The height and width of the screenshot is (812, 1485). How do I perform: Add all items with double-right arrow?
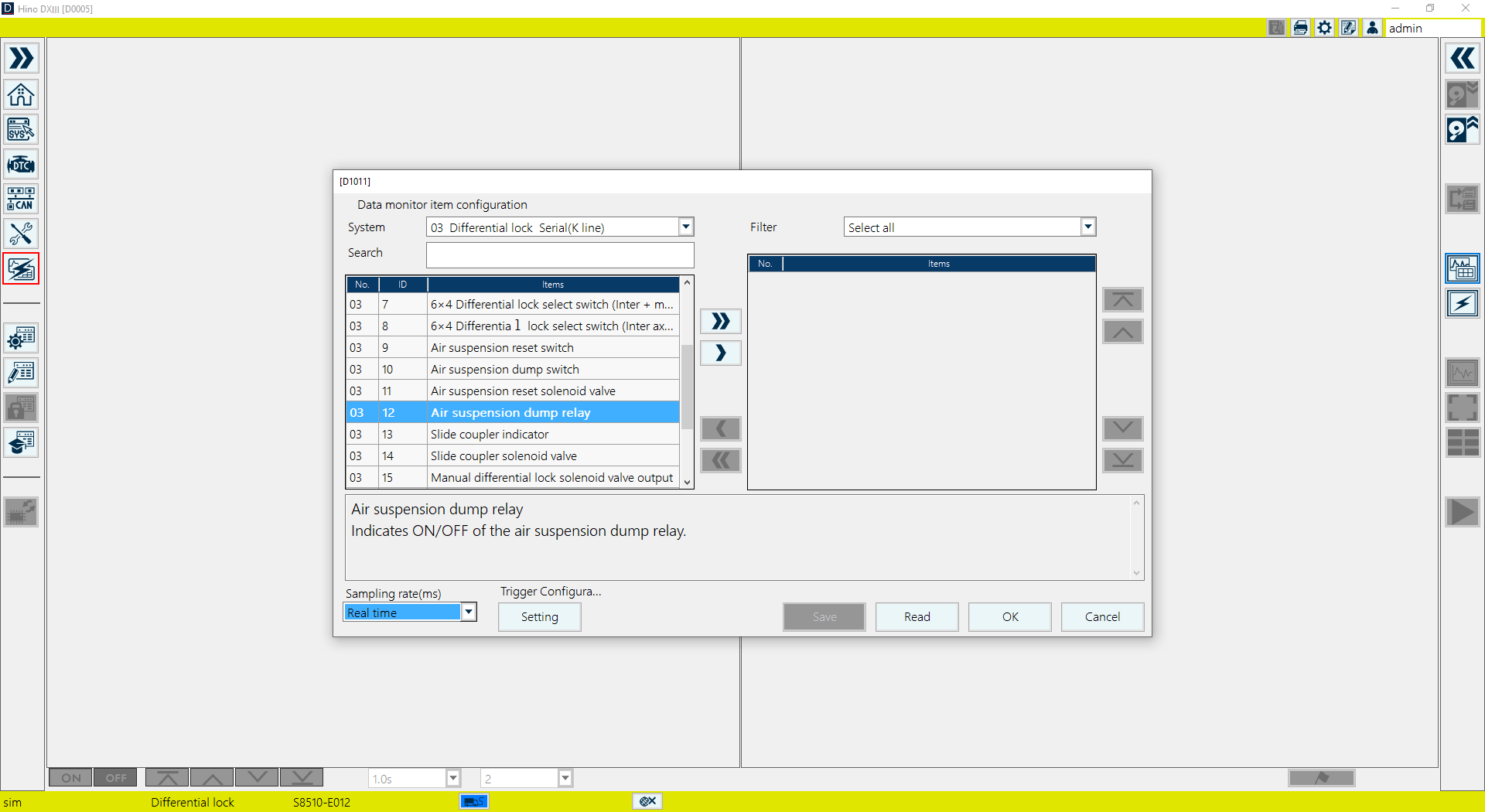click(x=720, y=321)
